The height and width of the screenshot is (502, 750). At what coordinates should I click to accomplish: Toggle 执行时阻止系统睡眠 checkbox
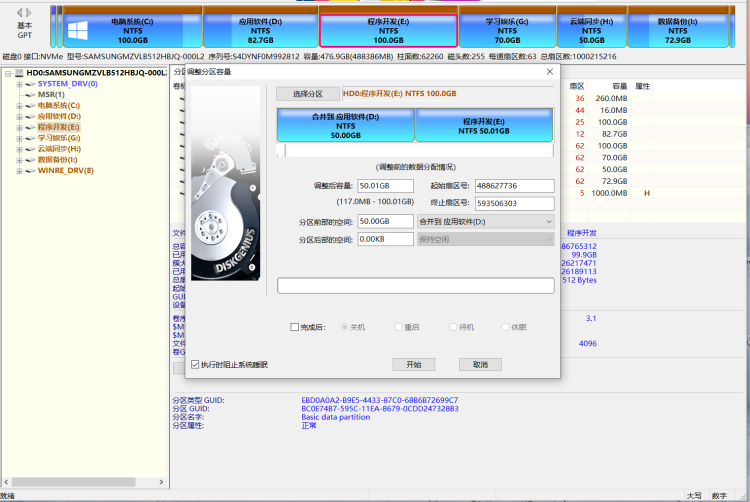(195, 365)
